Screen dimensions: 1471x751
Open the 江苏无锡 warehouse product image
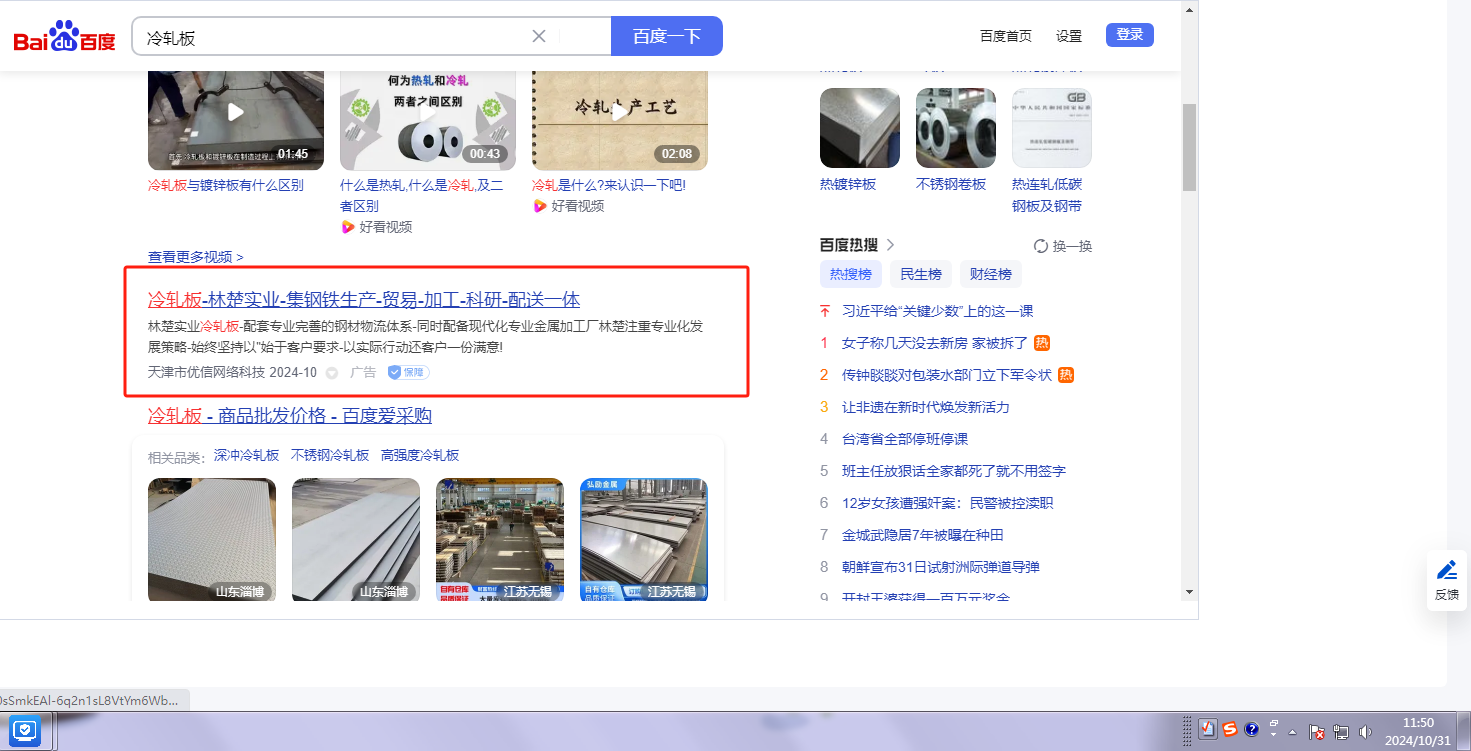(x=500, y=540)
